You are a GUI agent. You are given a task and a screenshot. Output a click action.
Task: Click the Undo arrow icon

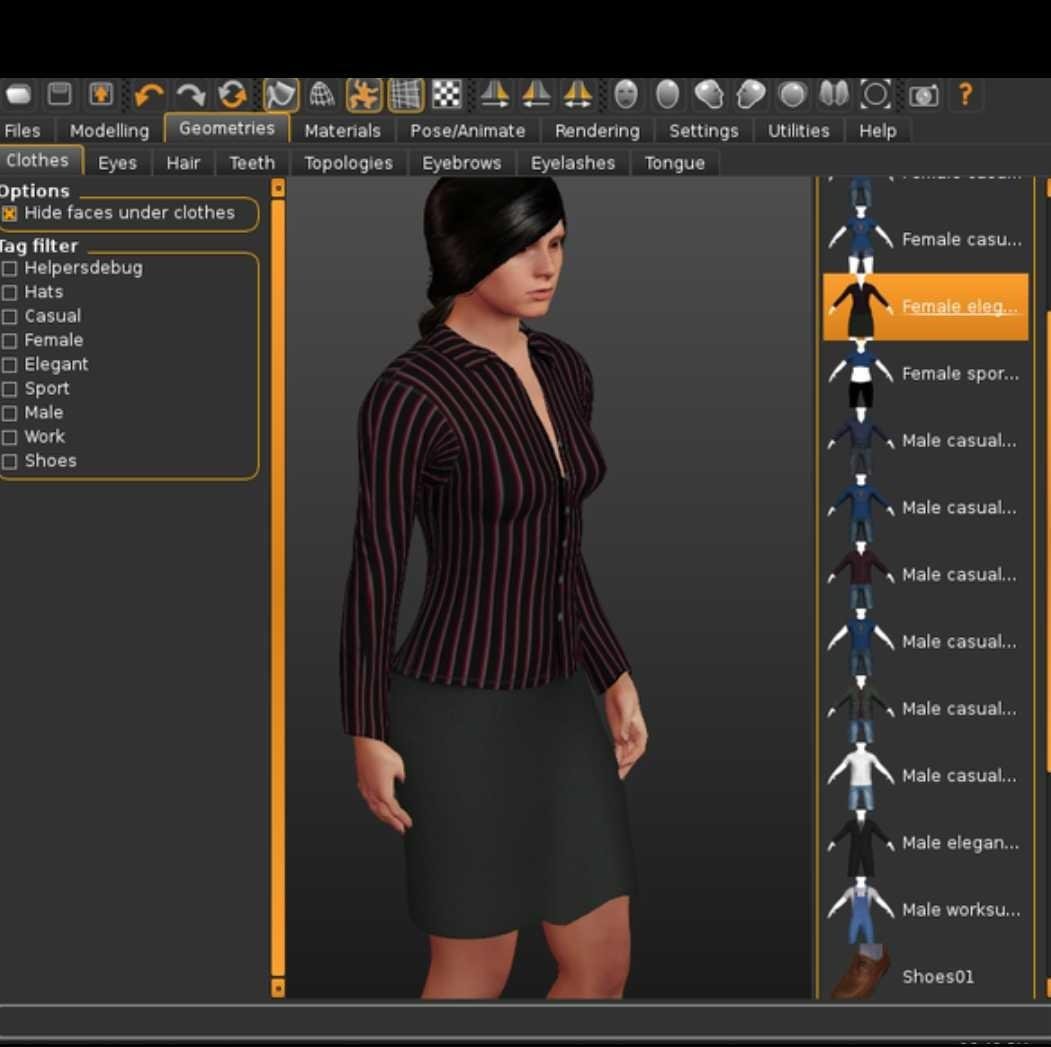pos(148,95)
